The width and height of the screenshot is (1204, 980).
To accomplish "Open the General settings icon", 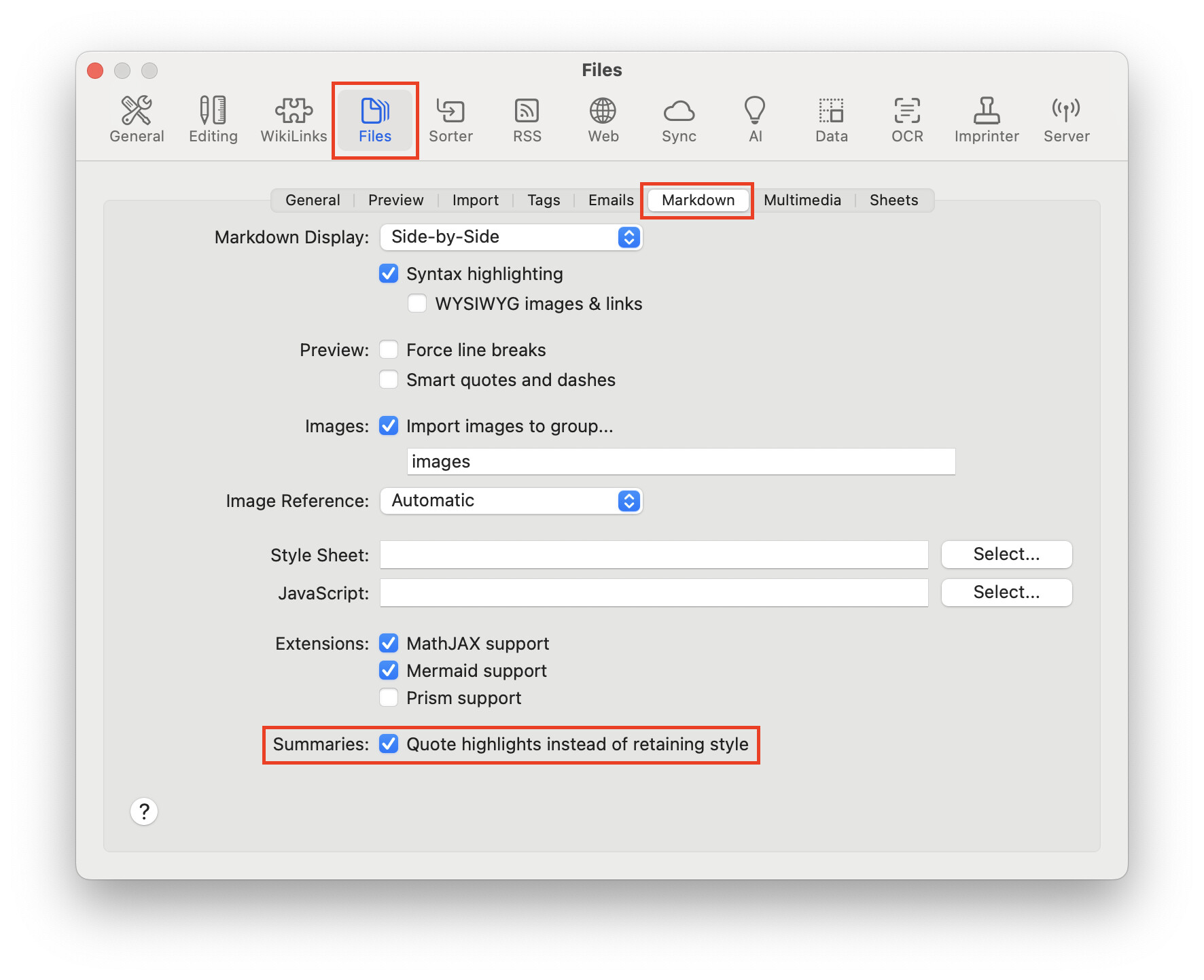I will click(137, 119).
